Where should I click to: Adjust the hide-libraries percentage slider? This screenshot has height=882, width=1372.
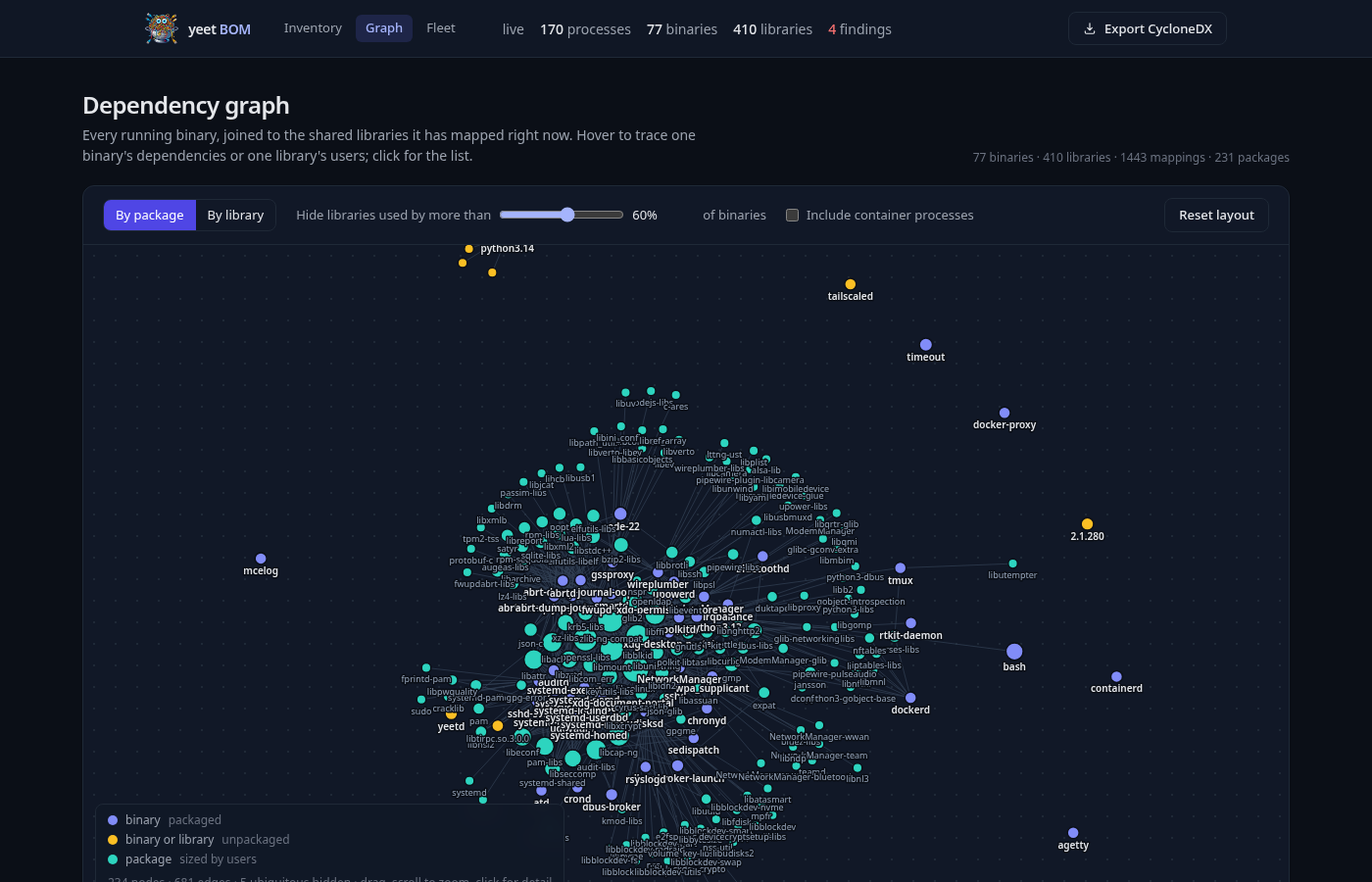562,215
